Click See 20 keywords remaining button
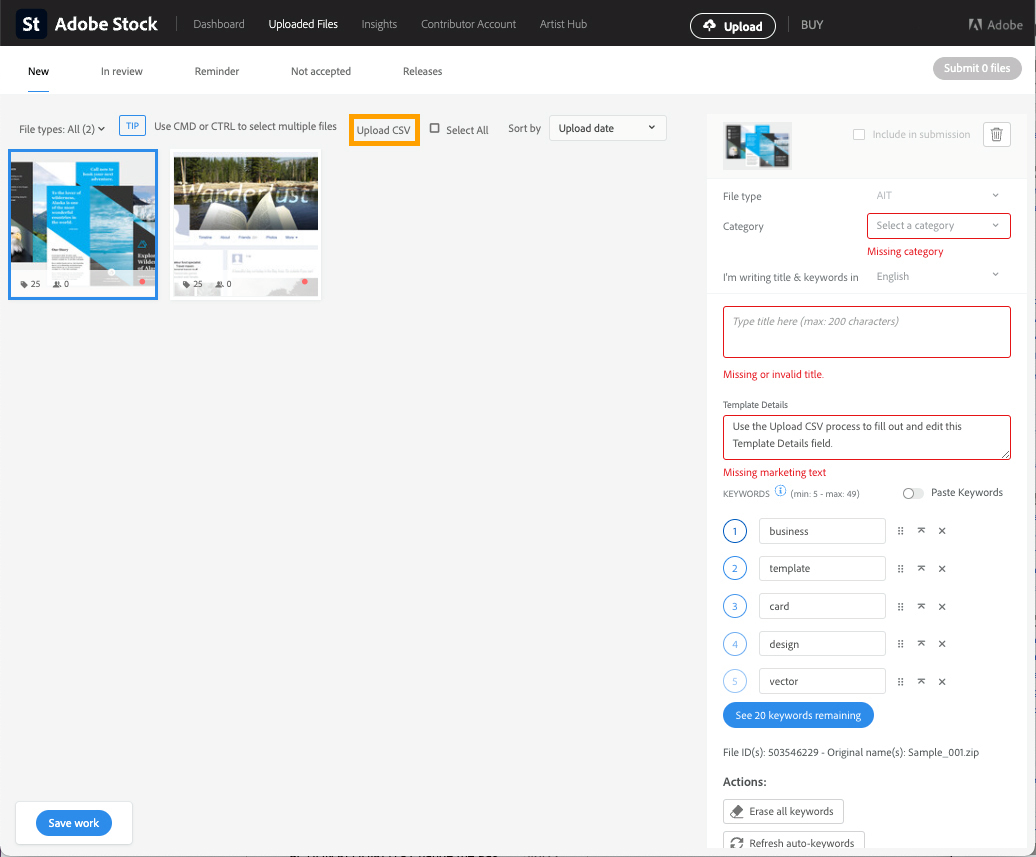The image size is (1036, 857). [798, 716]
